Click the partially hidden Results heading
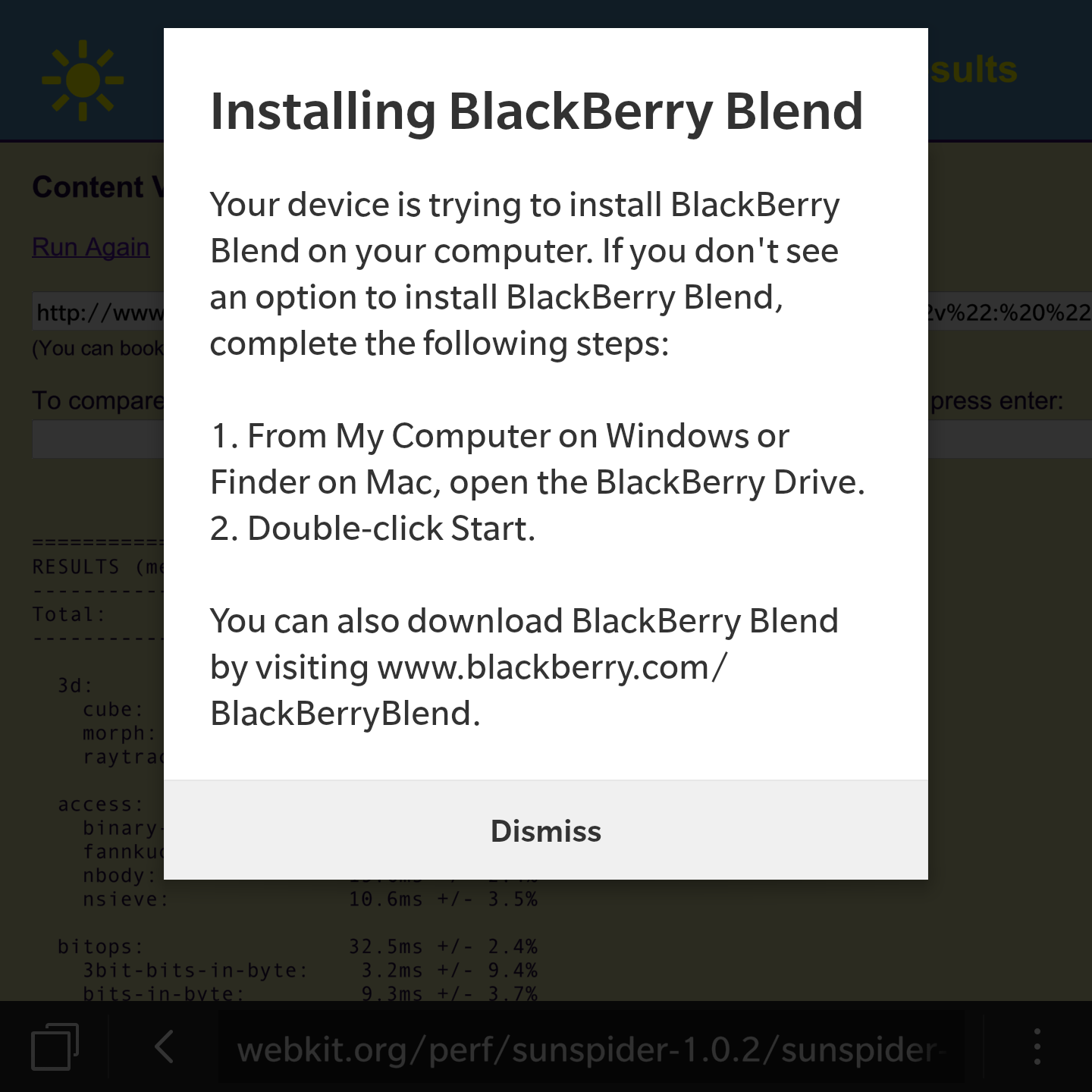This screenshot has height=1092, width=1092. pyautogui.click(x=973, y=70)
